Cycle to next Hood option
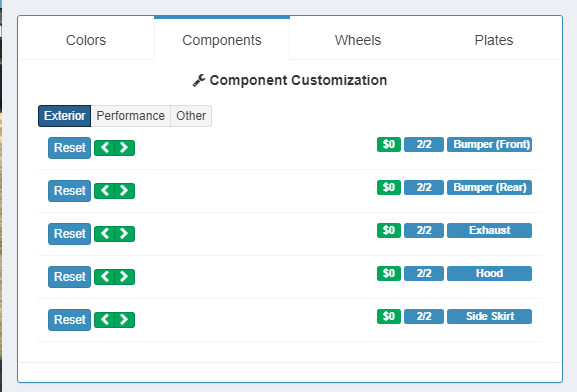Viewport: 577px width, 392px height. [125, 277]
